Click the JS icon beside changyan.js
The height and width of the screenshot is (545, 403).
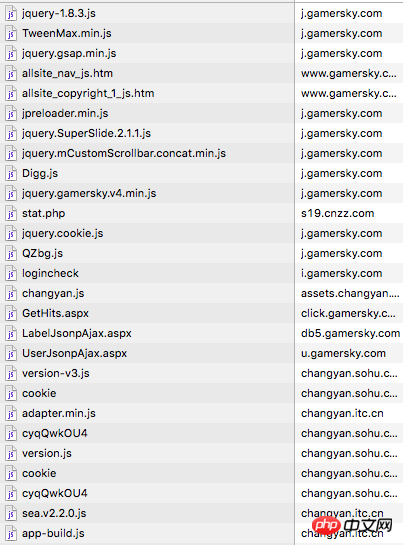tap(11, 294)
